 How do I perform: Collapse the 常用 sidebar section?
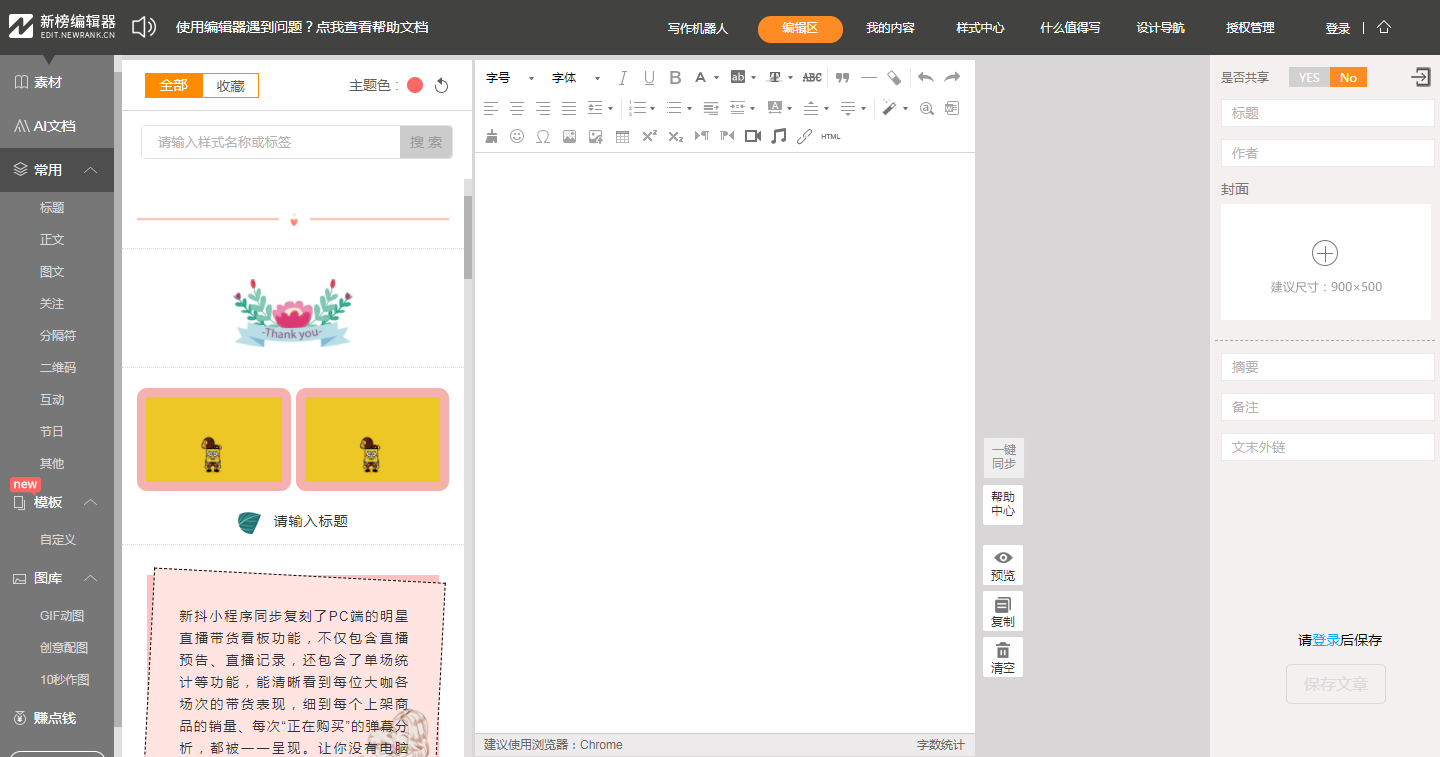[90, 170]
